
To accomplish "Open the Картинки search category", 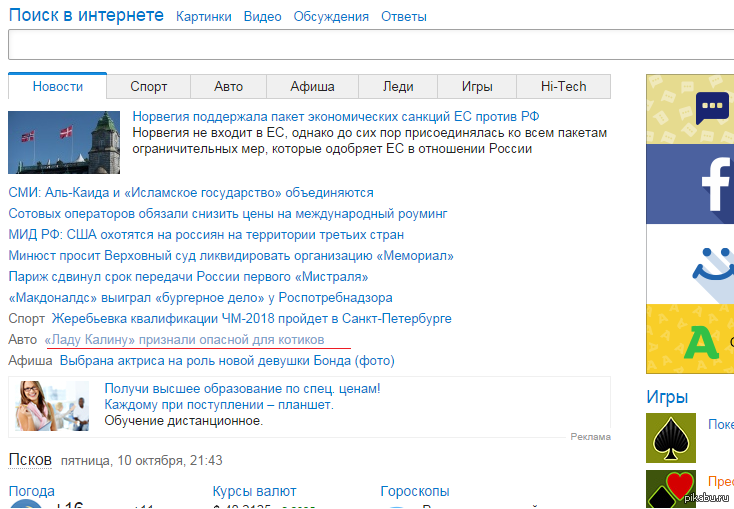I will pyautogui.click(x=203, y=17).
